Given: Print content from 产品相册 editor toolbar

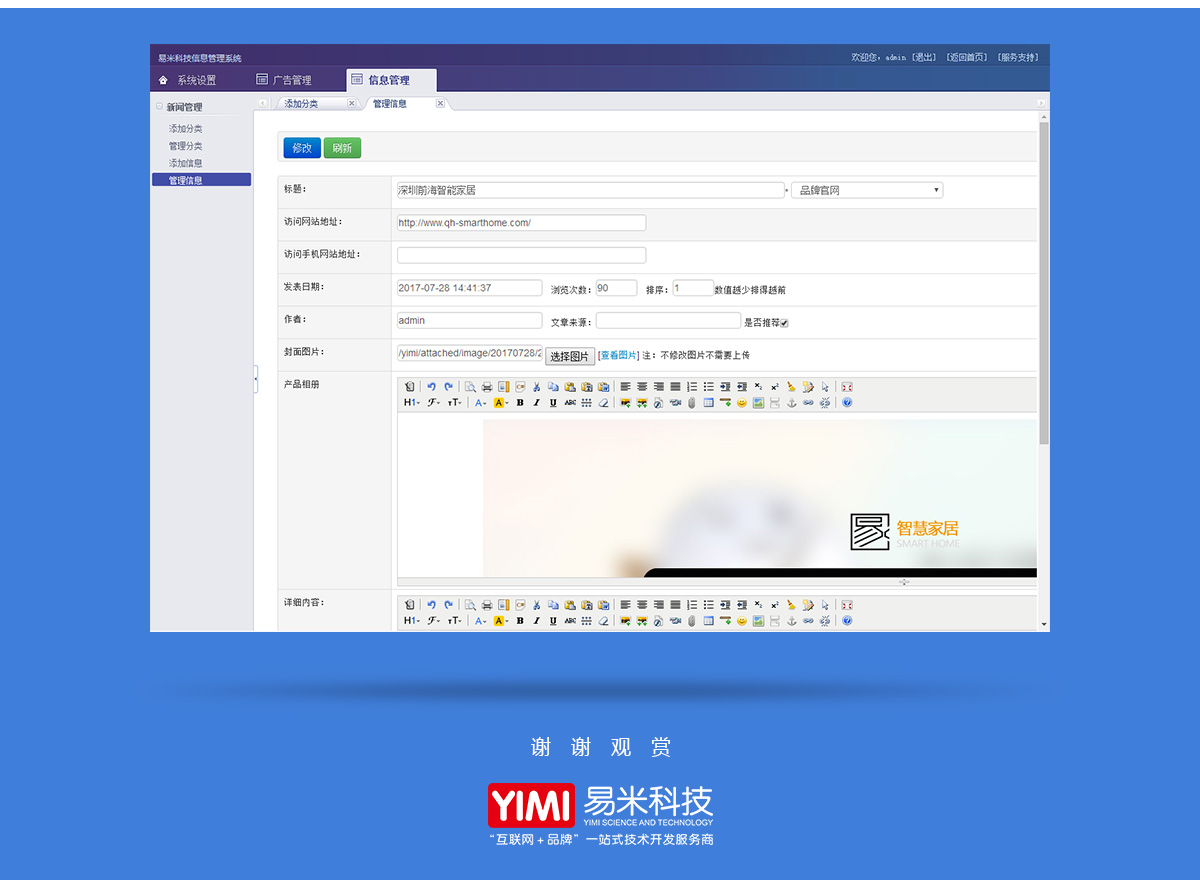Looking at the screenshot, I should (487, 386).
